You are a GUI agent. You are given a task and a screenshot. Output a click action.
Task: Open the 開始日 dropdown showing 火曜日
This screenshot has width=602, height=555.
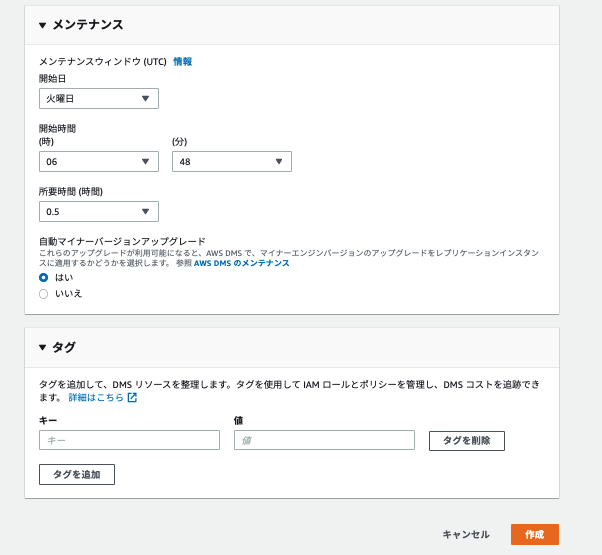click(99, 99)
